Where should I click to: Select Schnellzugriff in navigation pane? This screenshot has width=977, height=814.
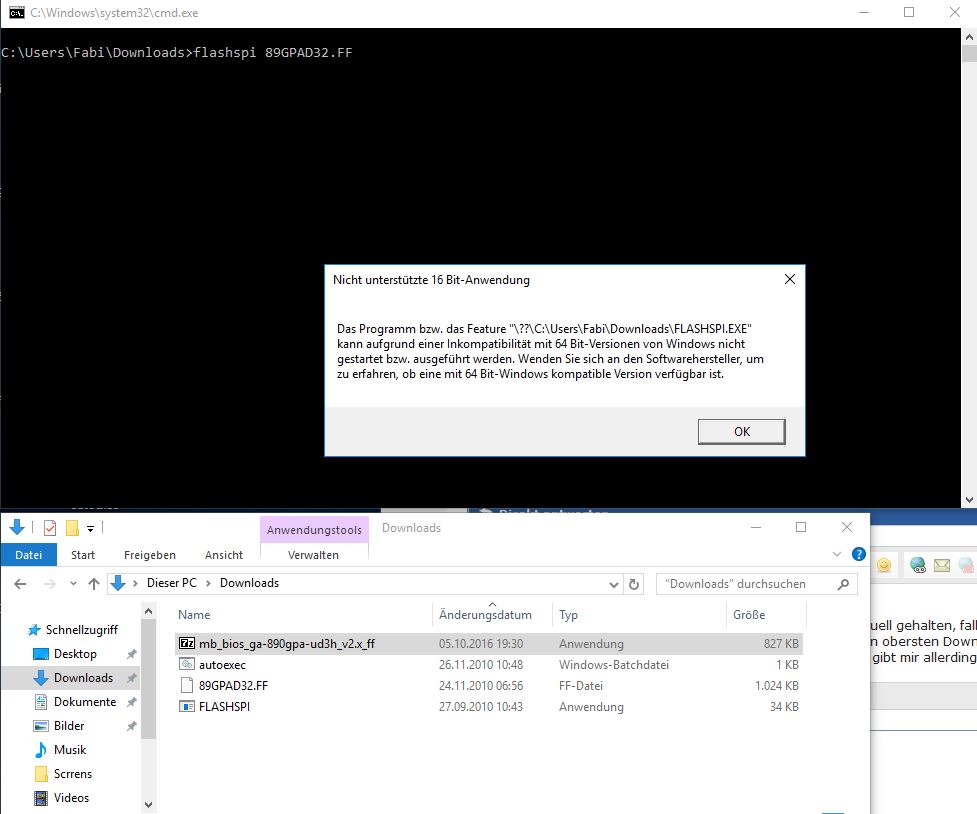point(82,630)
